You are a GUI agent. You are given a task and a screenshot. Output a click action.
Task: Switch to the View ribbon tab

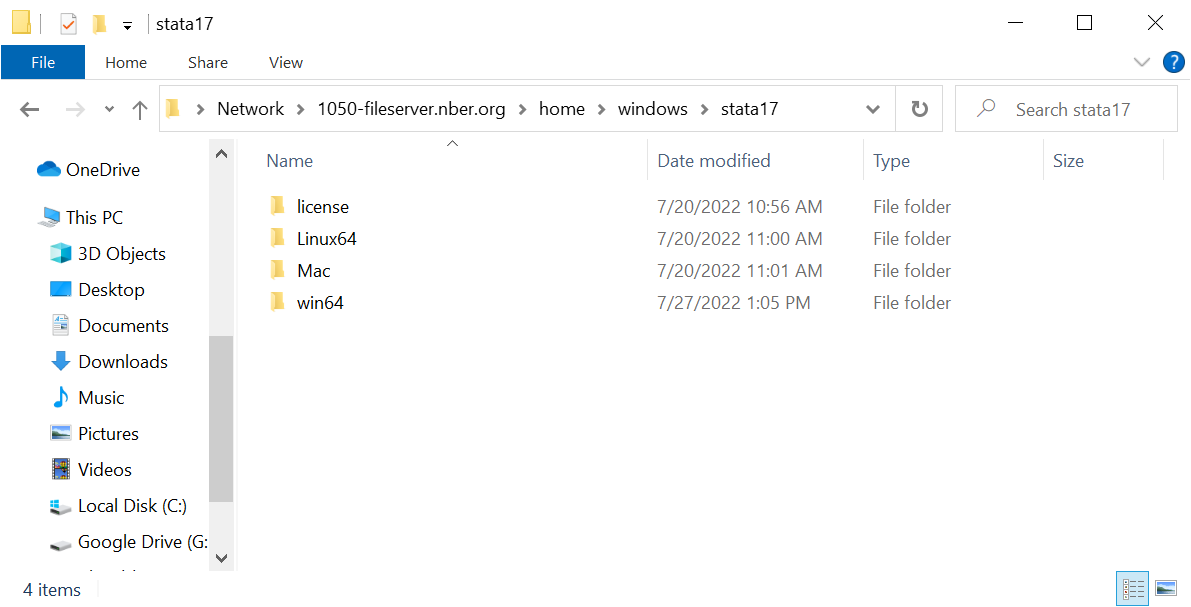point(285,62)
